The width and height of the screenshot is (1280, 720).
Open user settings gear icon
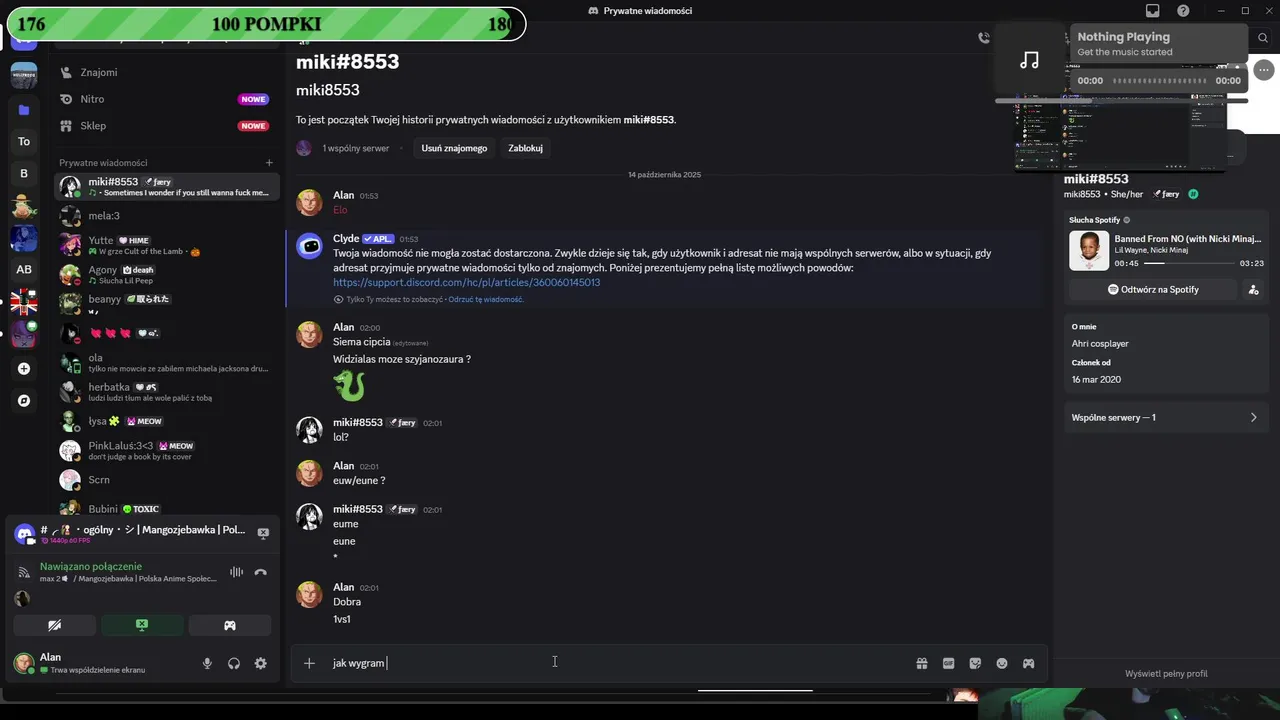coord(261,663)
